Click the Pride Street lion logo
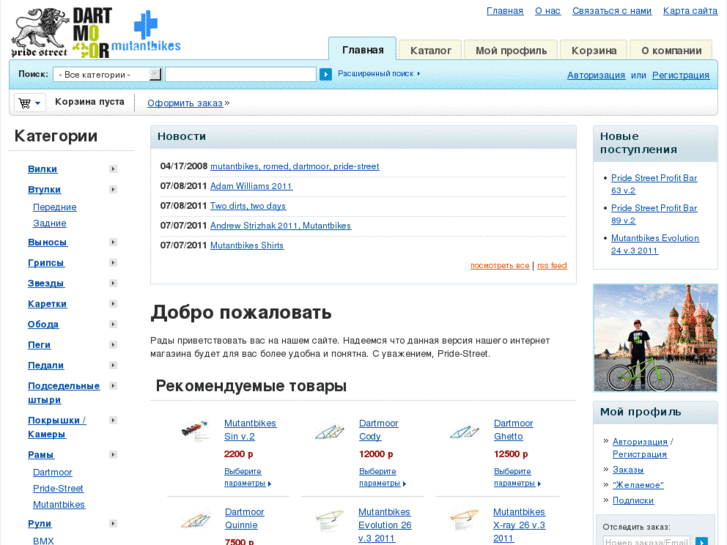Viewport: 727px width, 545px height. click(41, 33)
